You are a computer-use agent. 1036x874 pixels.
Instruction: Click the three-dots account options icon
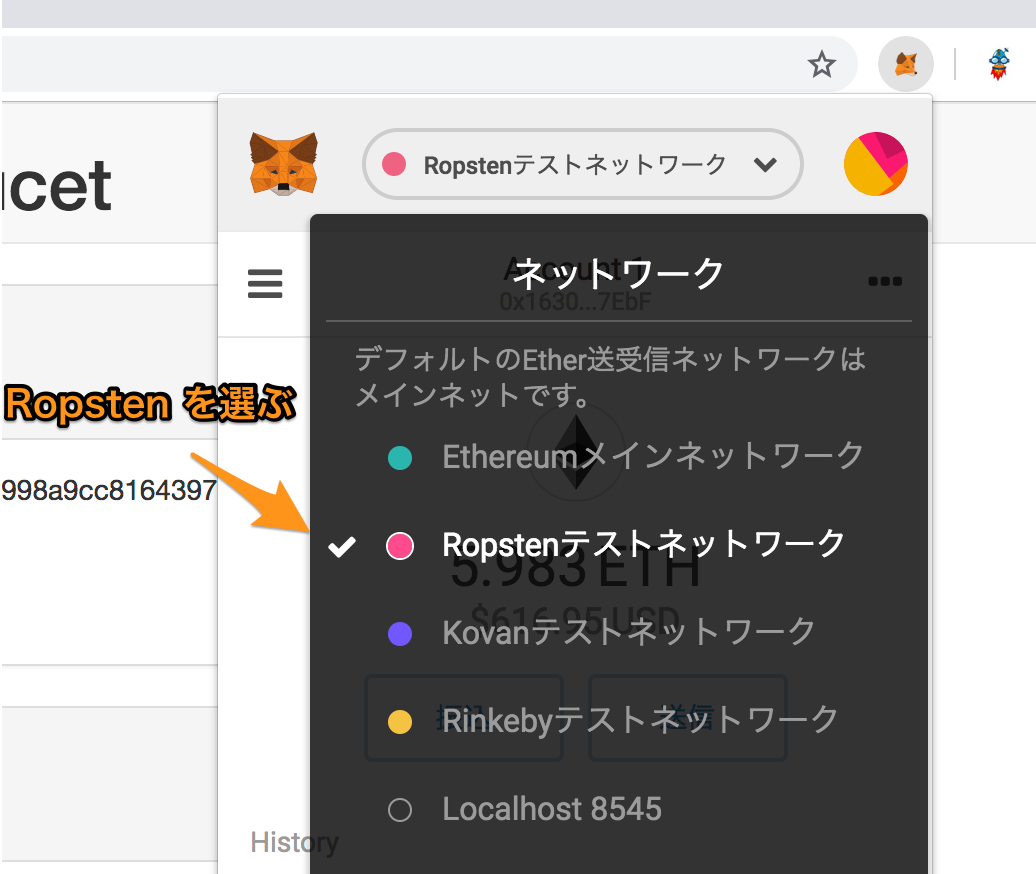coord(885,281)
